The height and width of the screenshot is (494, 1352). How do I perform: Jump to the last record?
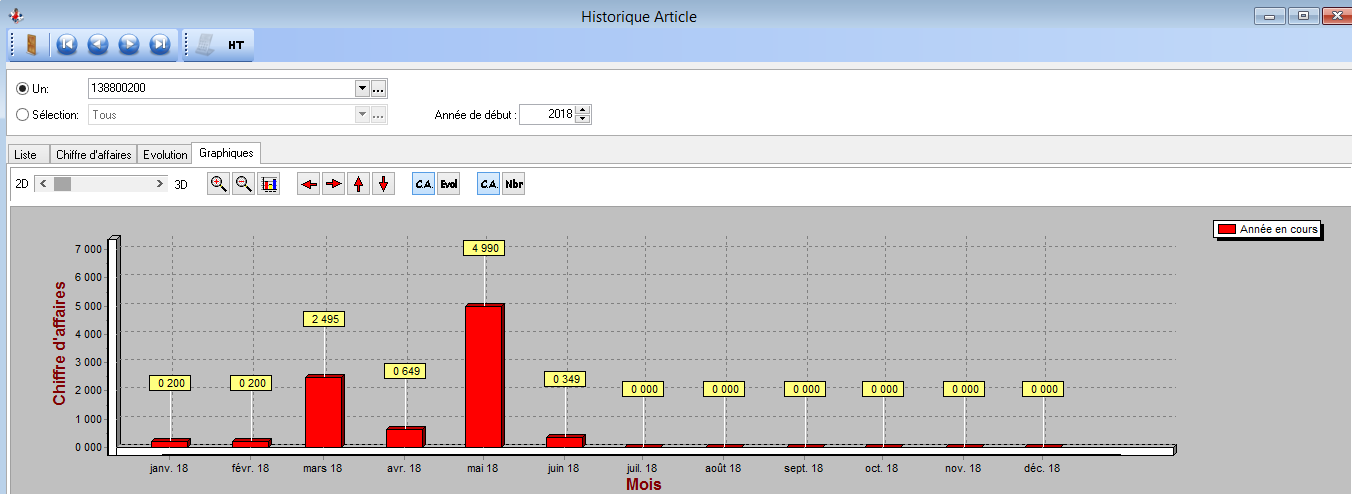click(x=159, y=44)
